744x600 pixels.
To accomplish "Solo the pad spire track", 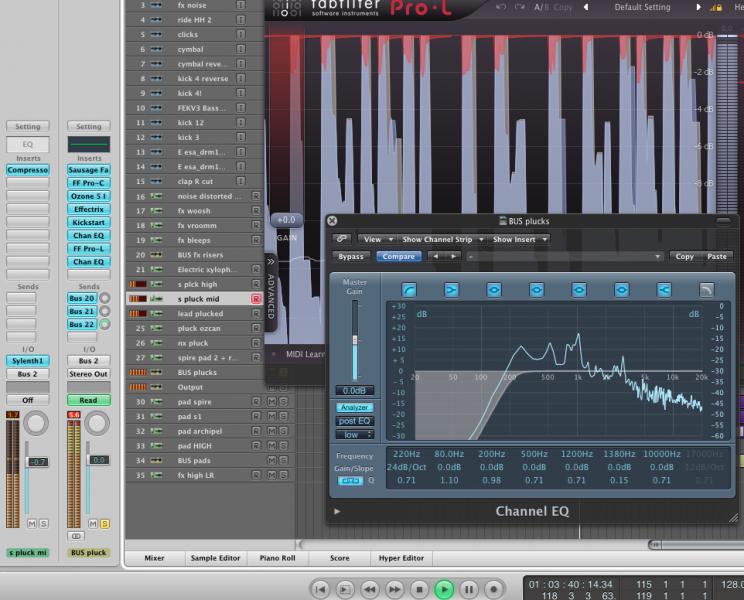I will pos(283,402).
